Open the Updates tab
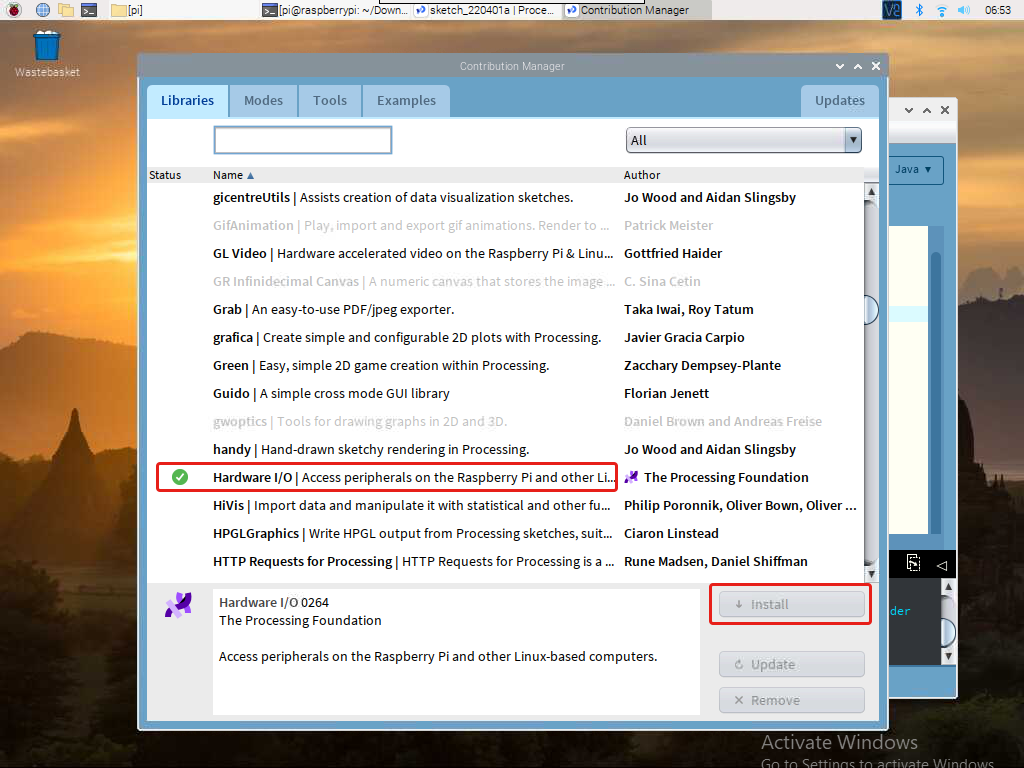 click(840, 101)
